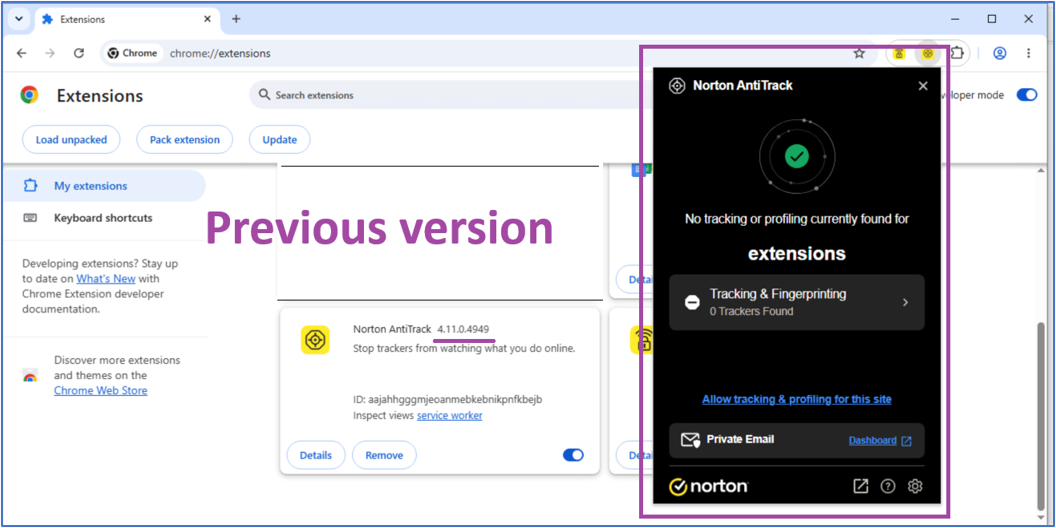This screenshot has height=528, width=1056.
Task: Open Norton popup settings gear
Action: [915, 486]
